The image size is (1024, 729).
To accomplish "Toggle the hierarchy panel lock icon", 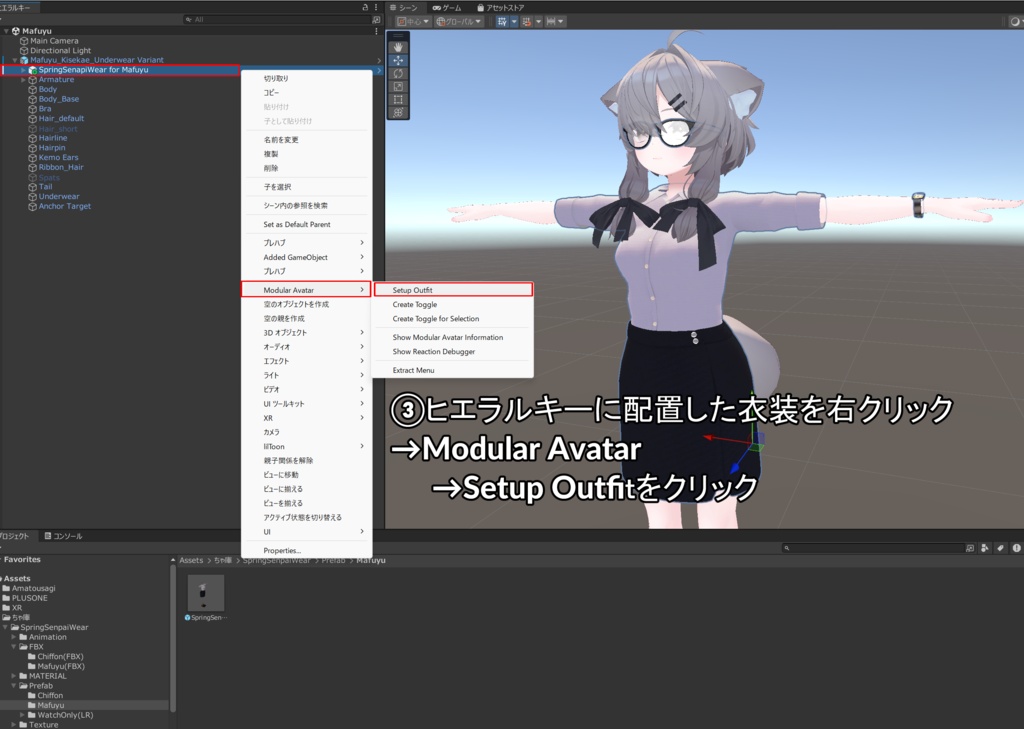I will (x=365, y=7).
